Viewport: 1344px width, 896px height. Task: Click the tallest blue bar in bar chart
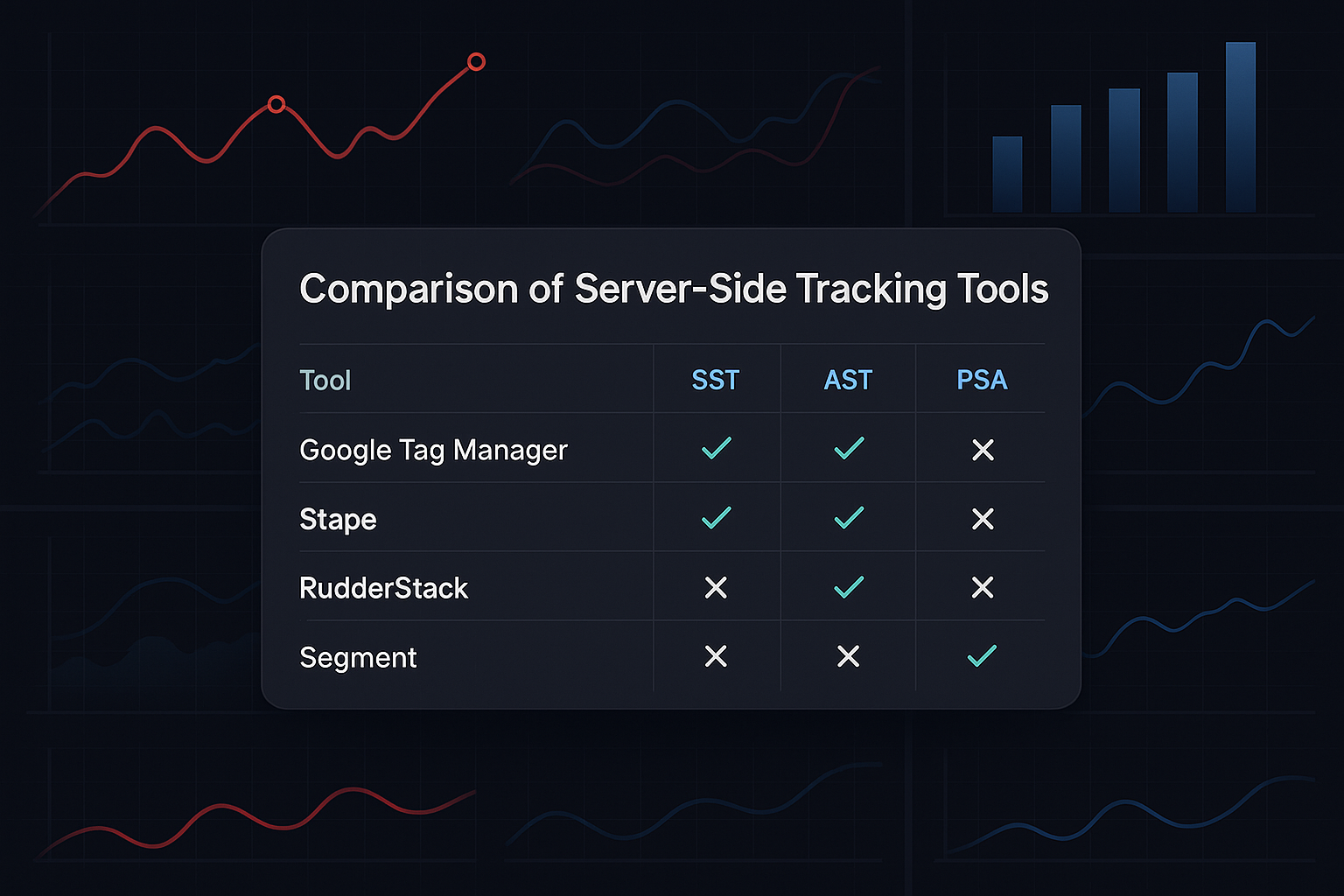(1241, 127)
